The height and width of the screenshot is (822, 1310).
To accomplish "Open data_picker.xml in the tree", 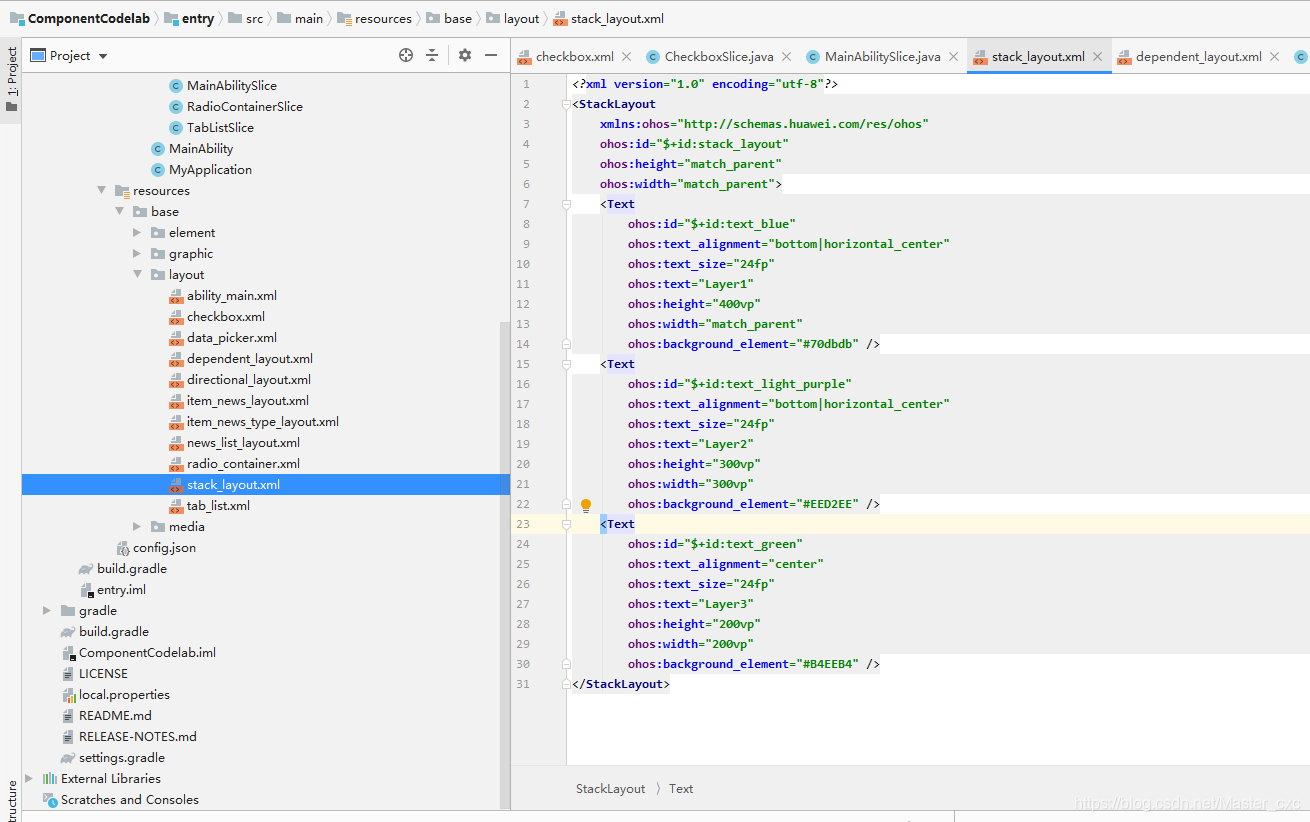I will pyautogui.click(x=232, y=338).
